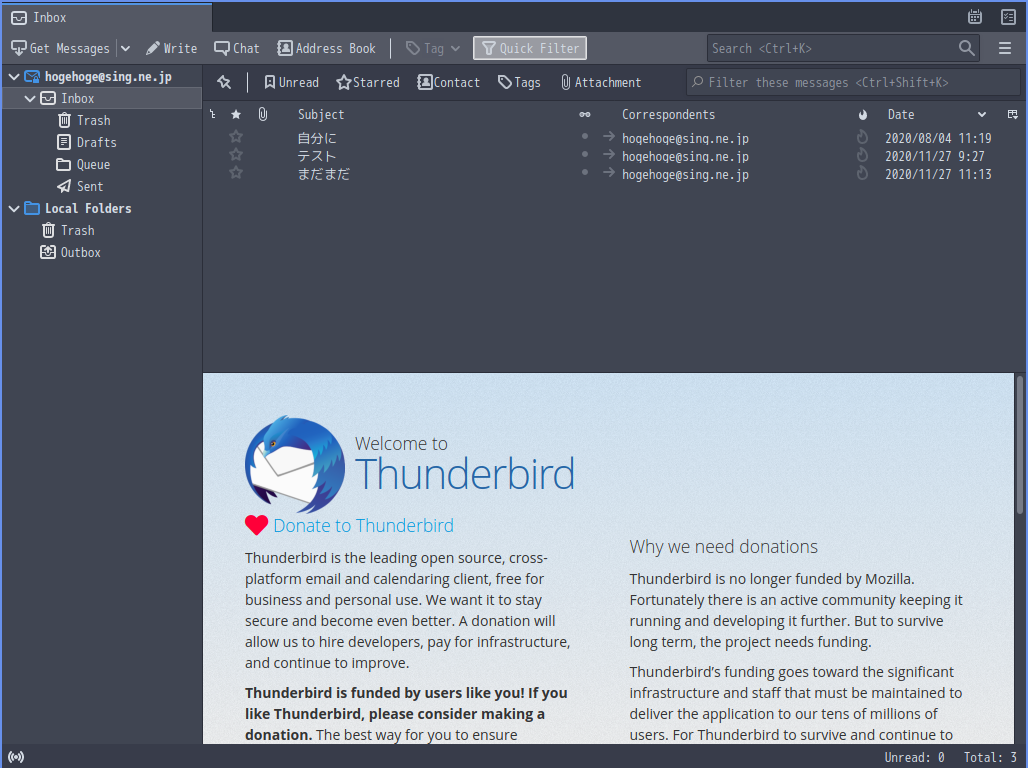
Task: Select hogehoge@sing.ne.jp account
Action: click(108, 77)
